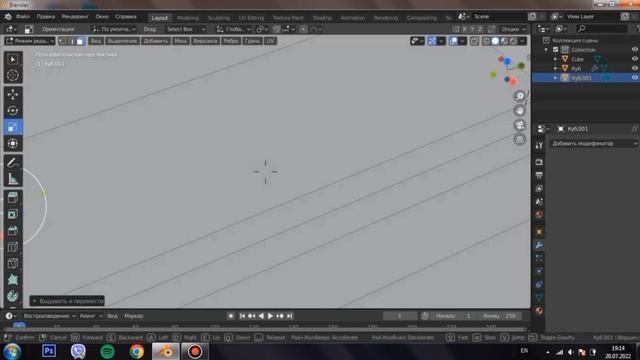Click the pan hand gizmo
The width and height of the screenshot is (640, 360).
tap(520, 111)
